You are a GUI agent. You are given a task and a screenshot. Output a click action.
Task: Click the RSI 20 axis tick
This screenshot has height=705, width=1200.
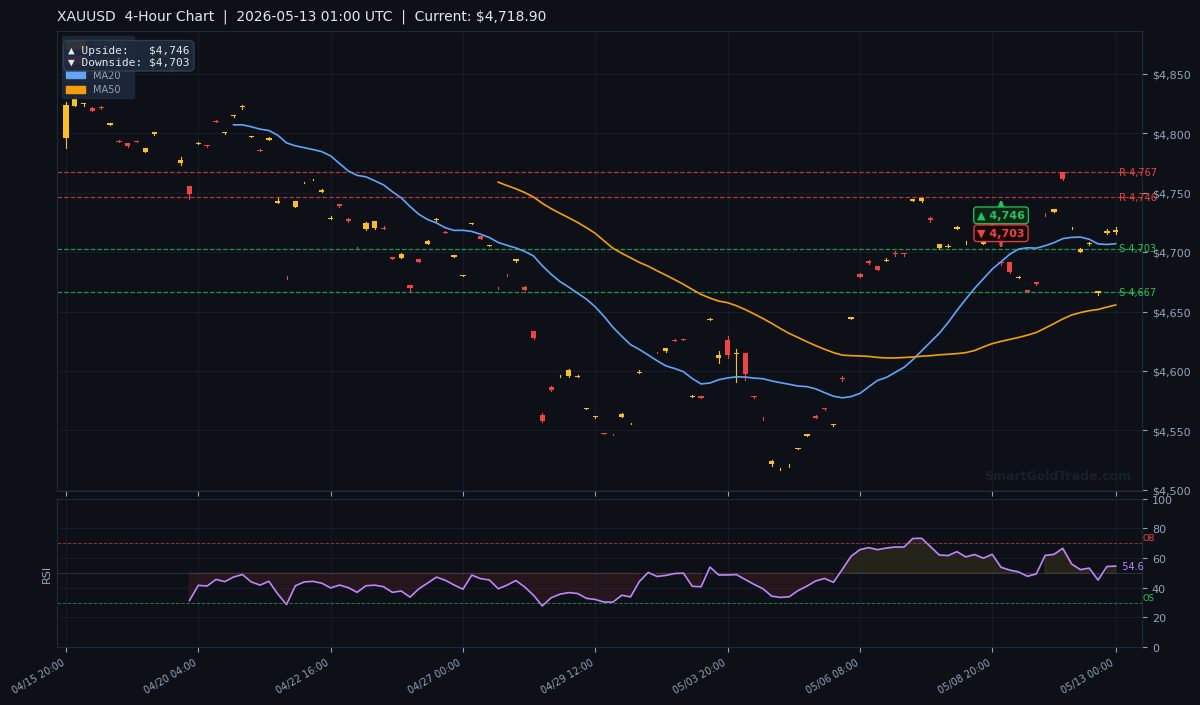(x=1159, y=618)
